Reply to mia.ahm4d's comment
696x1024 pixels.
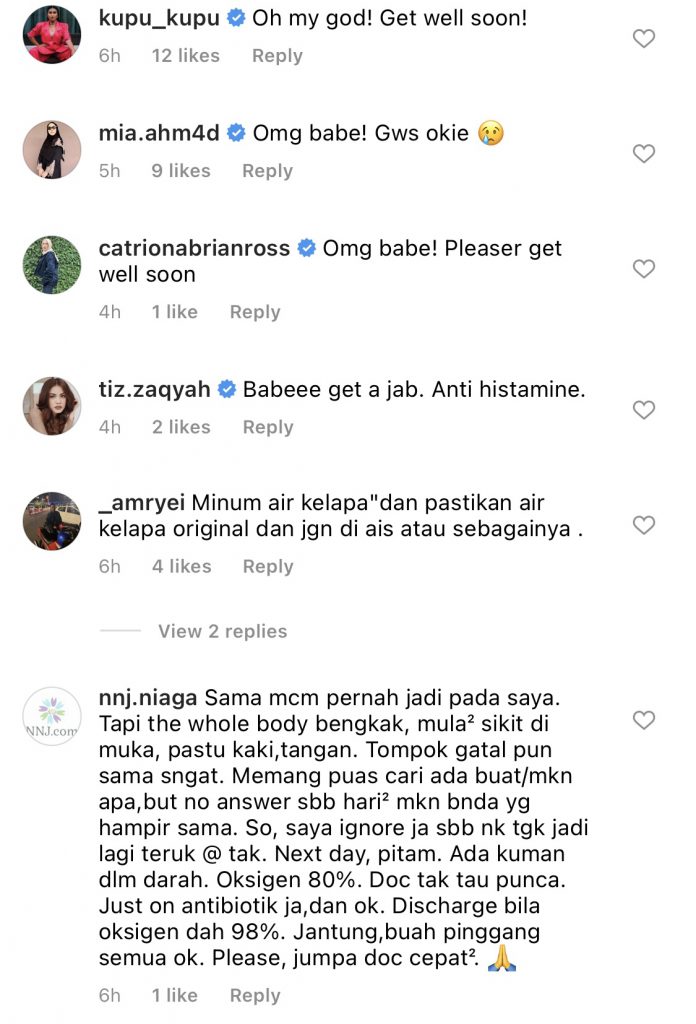coord(267,171)
